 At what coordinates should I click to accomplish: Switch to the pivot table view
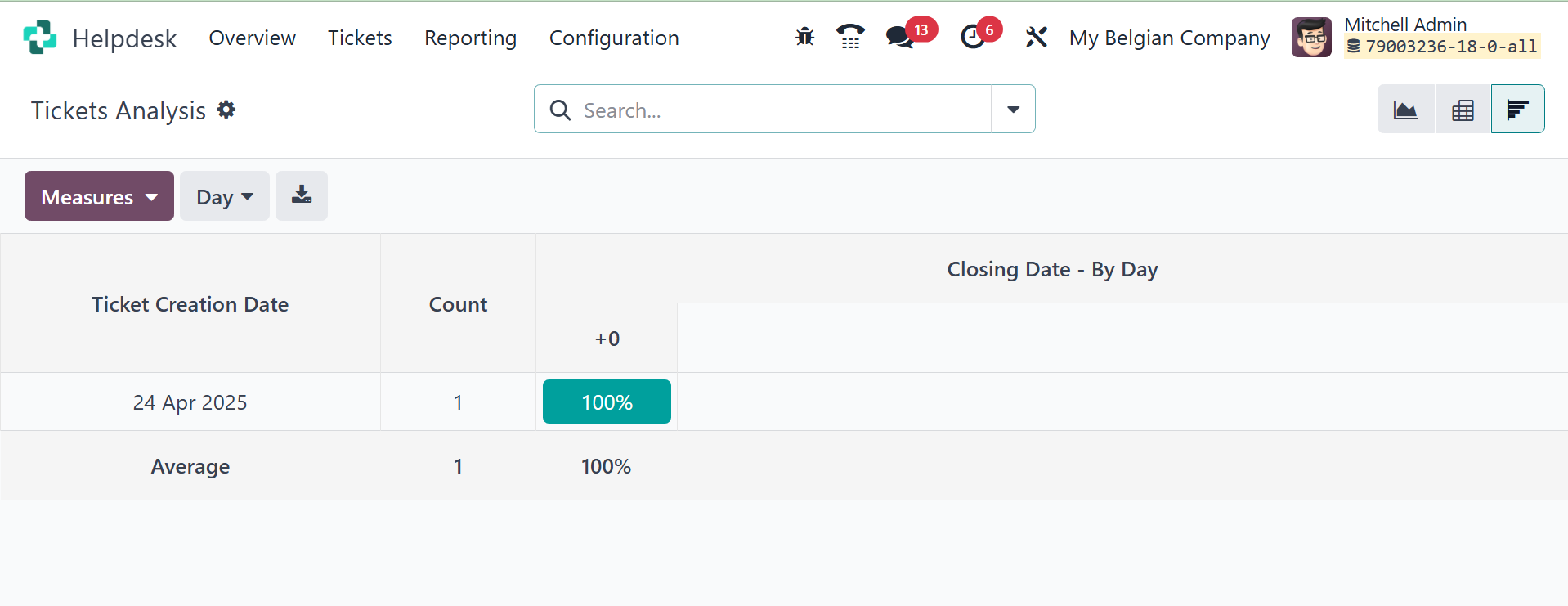pos(1463,109)
